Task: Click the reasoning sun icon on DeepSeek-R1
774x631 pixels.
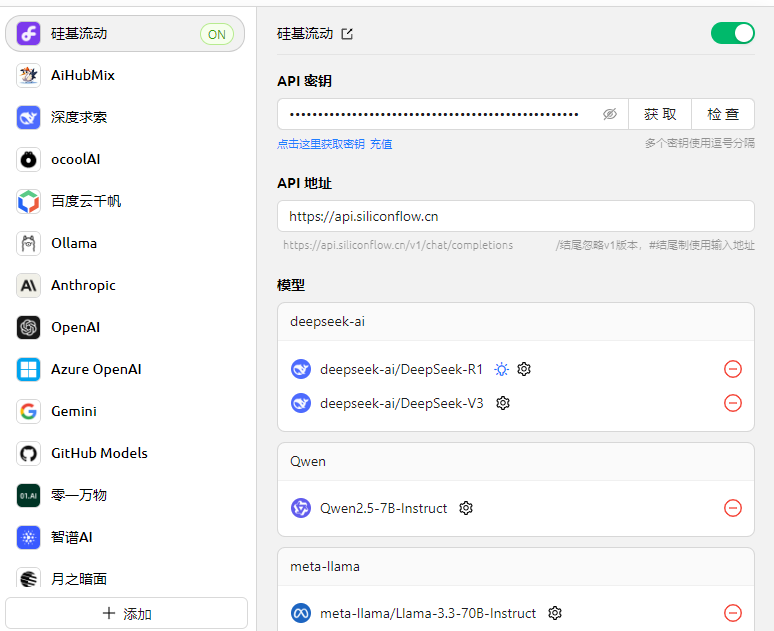Action: [x=502, y=369]
